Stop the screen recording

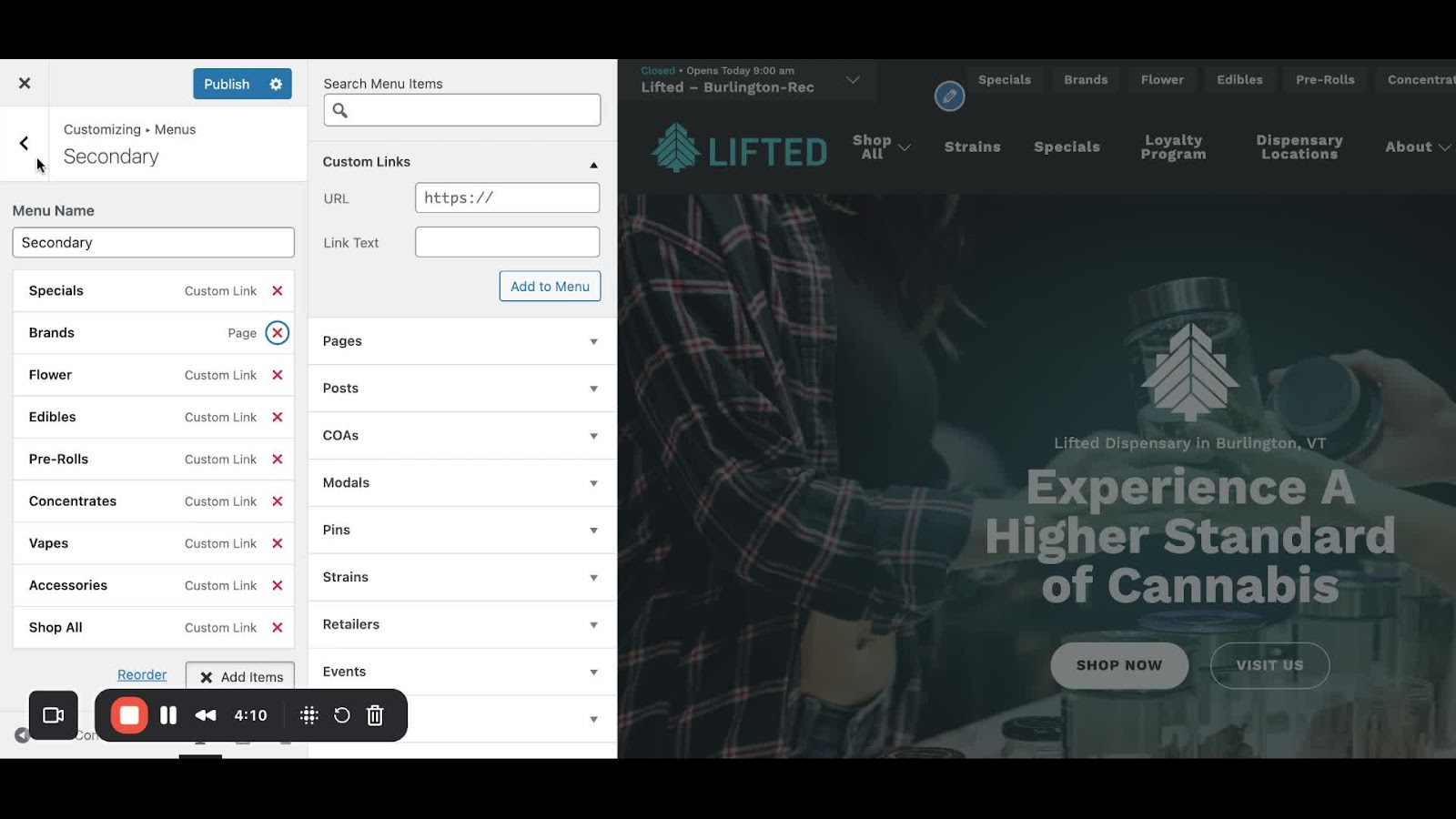[x=129, y=715]
